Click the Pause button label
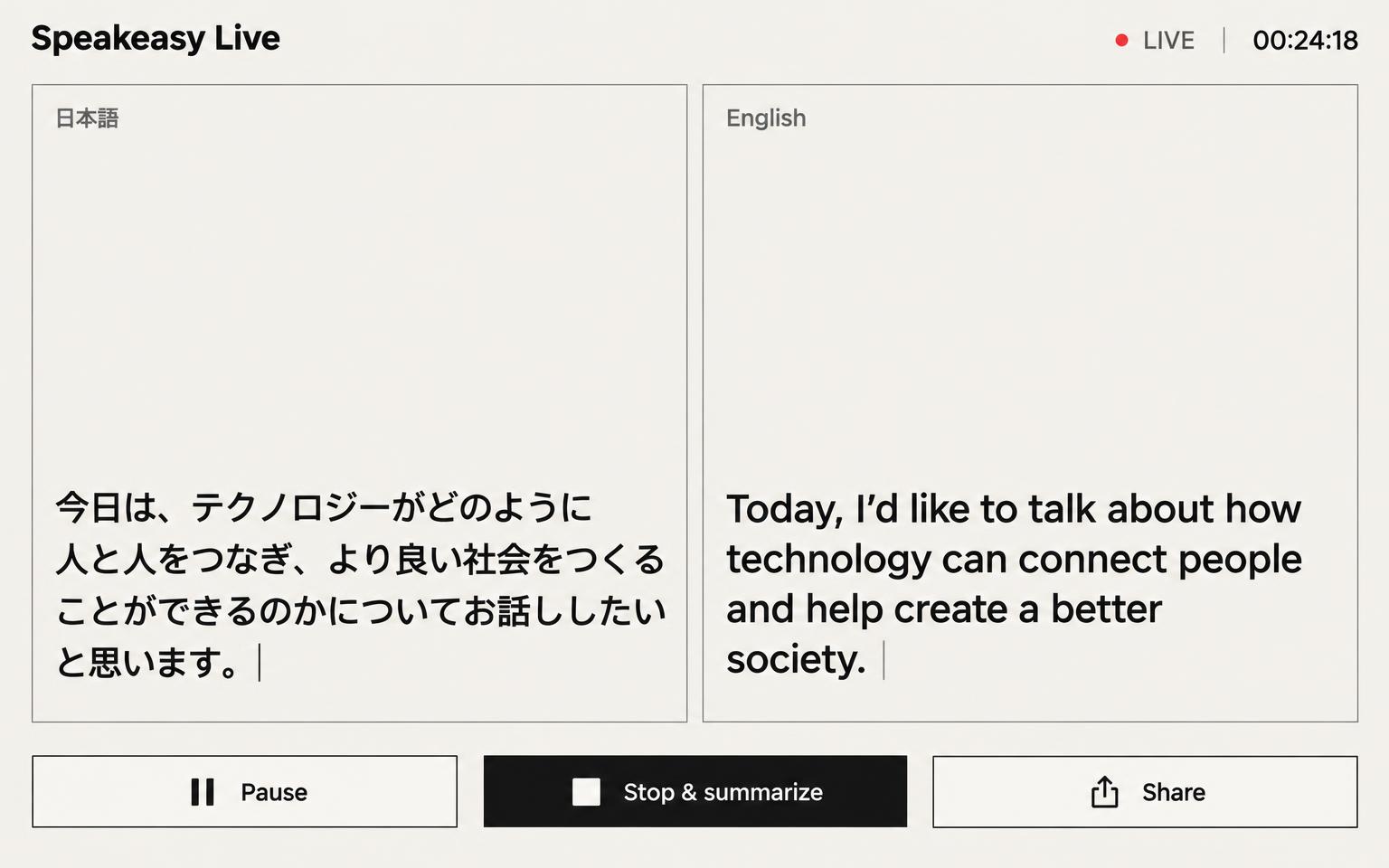The height and width of the screenshot is (868, 1389). (274, 792)
